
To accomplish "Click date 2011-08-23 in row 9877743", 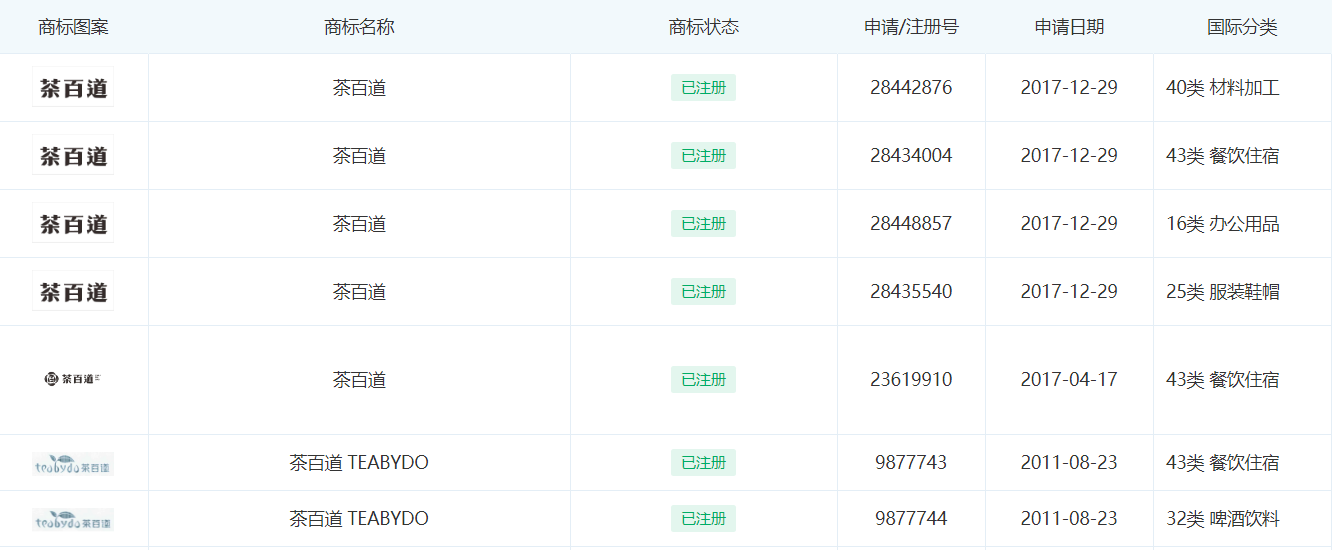I will coord(1069,463).
